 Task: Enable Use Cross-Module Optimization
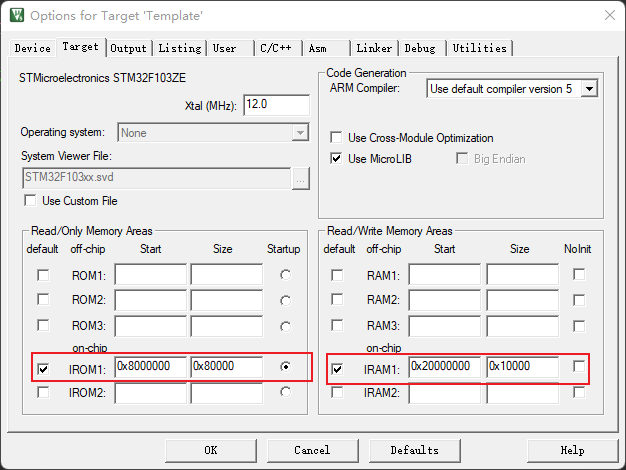pyautogui.click(x=336, y=137)
